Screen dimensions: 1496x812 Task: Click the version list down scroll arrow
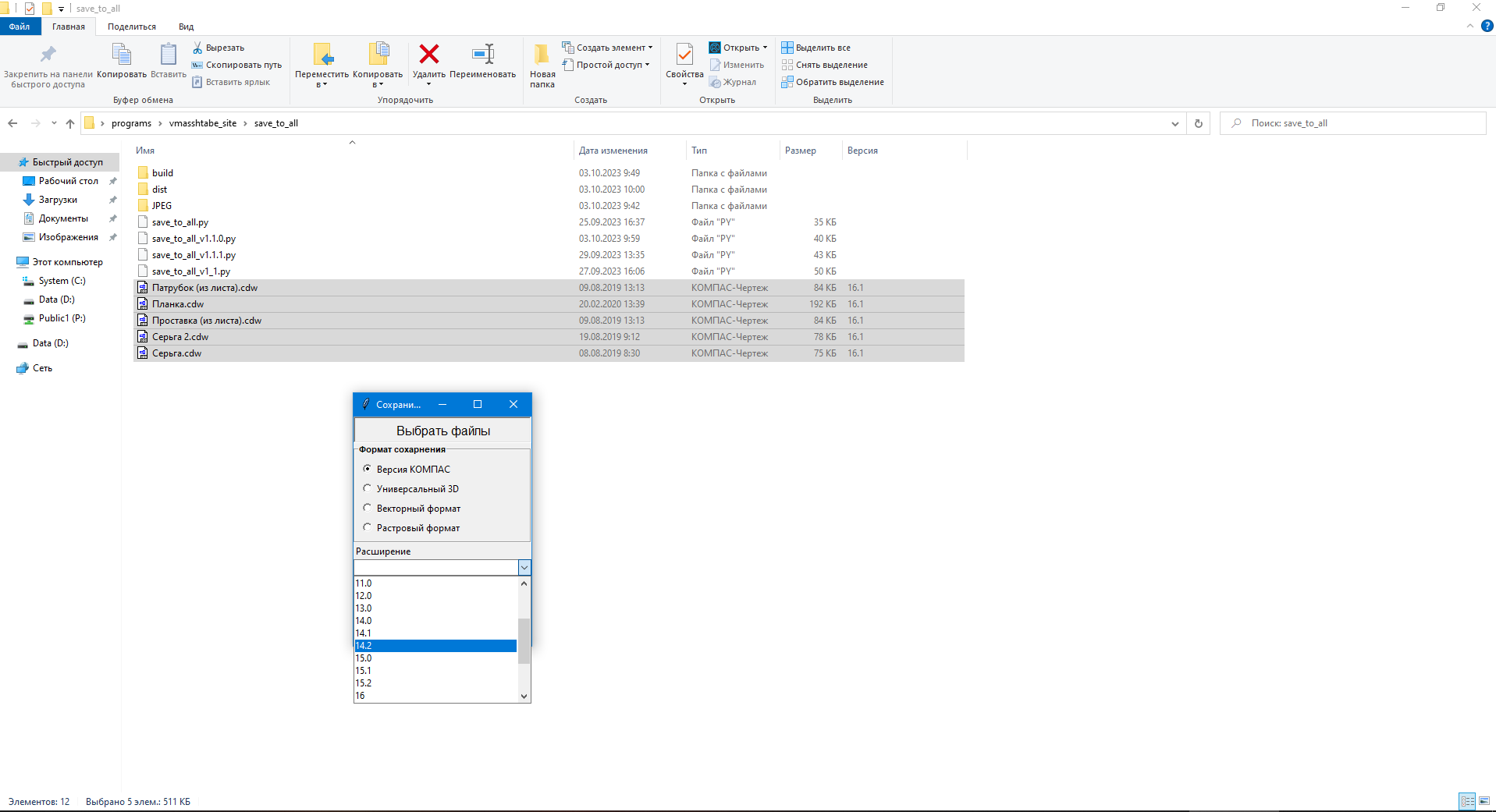[524, 696]
